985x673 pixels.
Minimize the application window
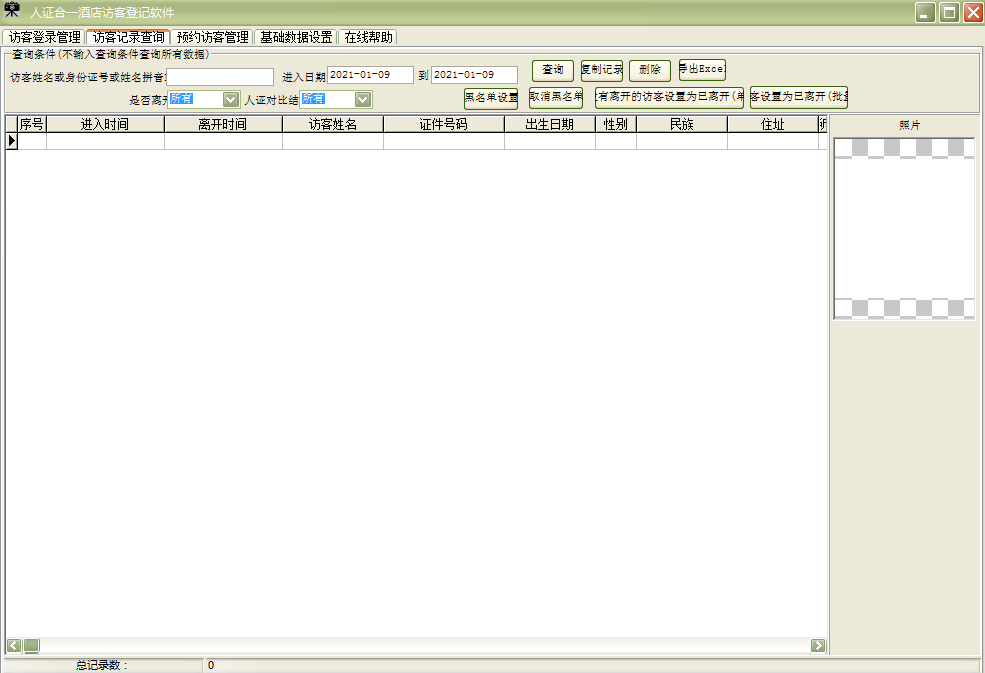click(x=925, y=12)
